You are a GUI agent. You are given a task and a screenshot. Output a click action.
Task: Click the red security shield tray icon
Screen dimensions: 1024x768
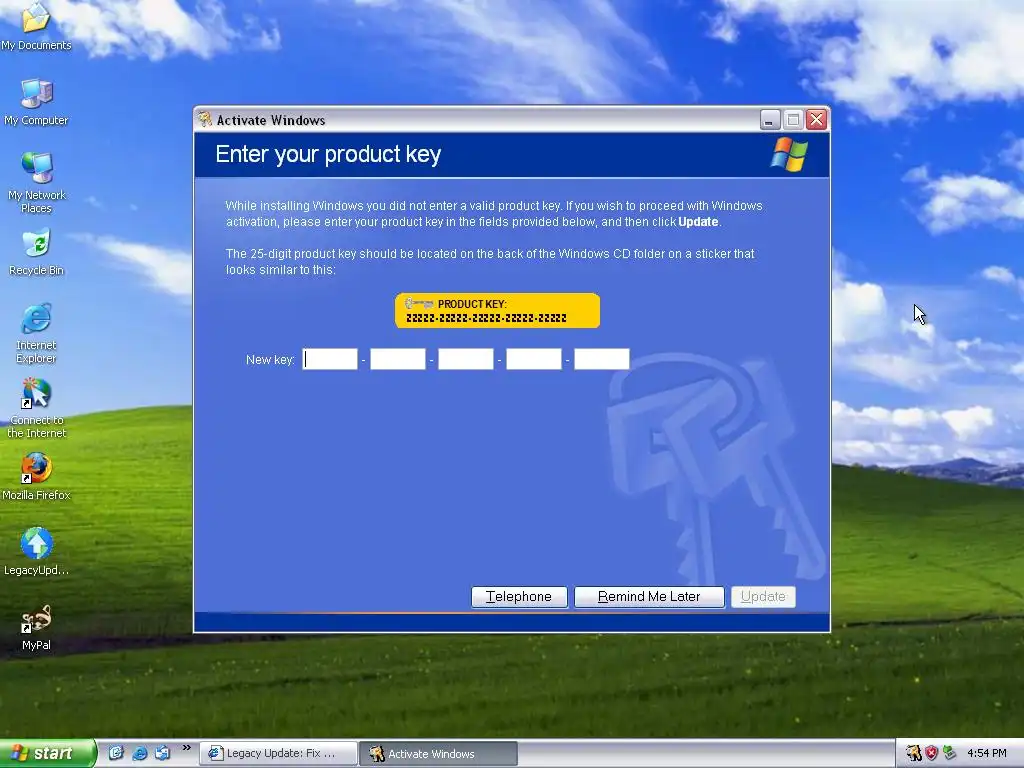coord(931,753)
